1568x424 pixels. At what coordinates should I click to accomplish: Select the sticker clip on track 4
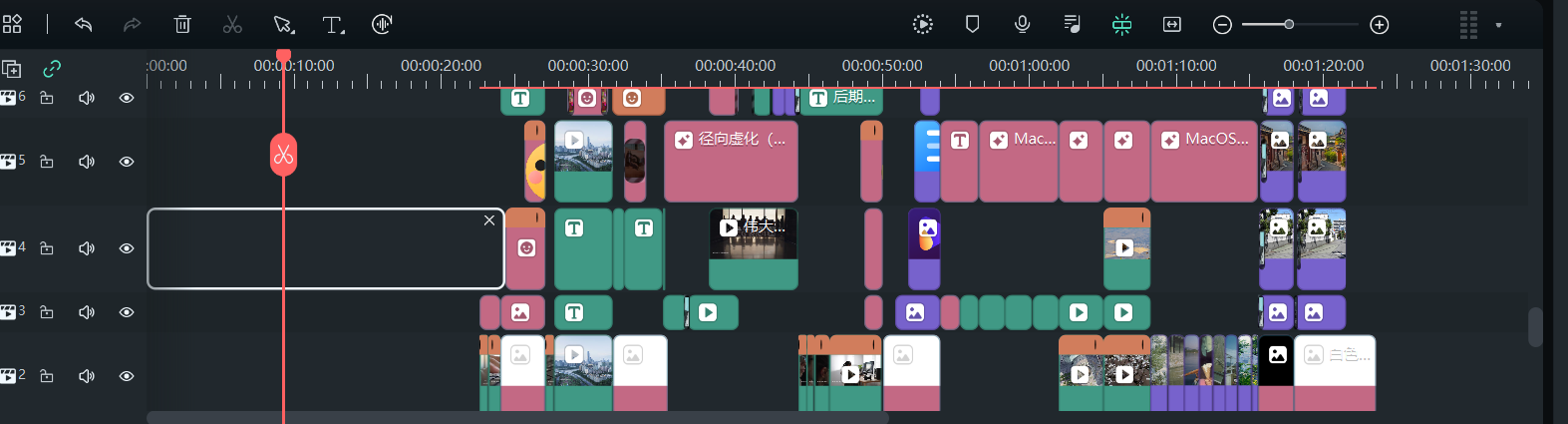[525, 248]
